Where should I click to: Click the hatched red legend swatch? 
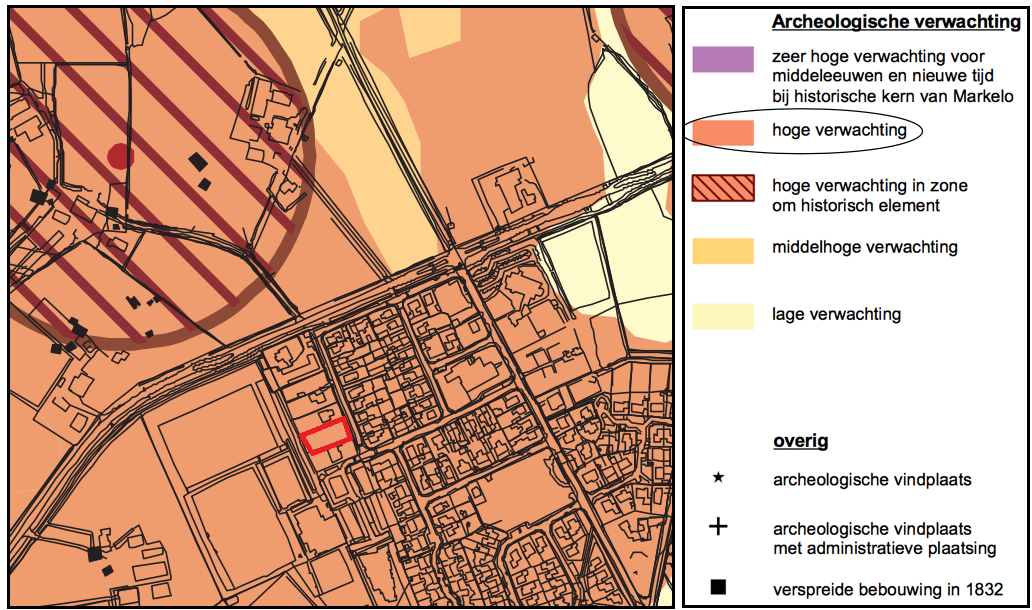point(723,188)
